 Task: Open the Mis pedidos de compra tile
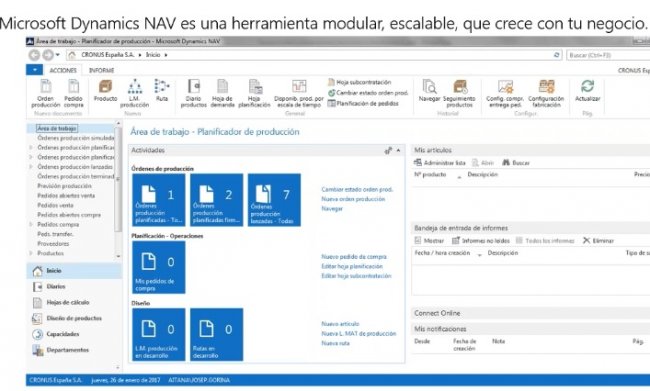[159, 267]
